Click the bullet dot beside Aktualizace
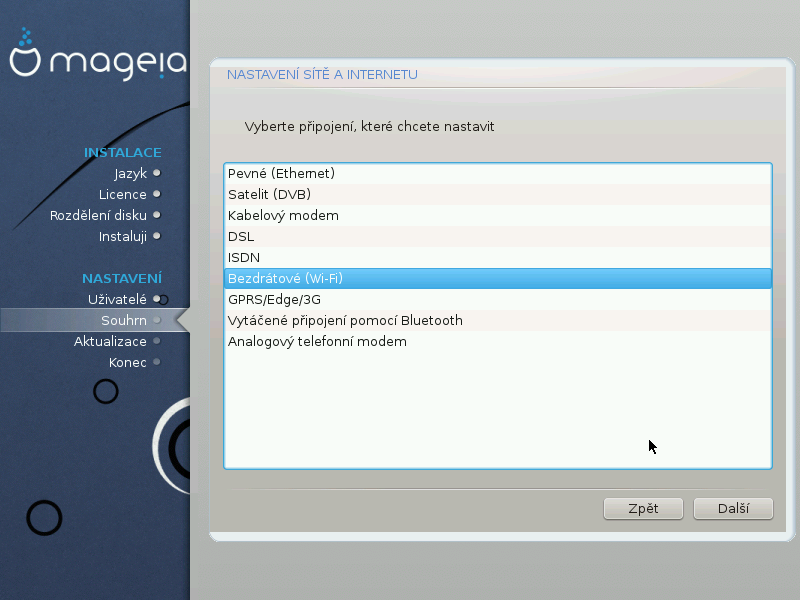800x600 pixels. coord(157,341)
